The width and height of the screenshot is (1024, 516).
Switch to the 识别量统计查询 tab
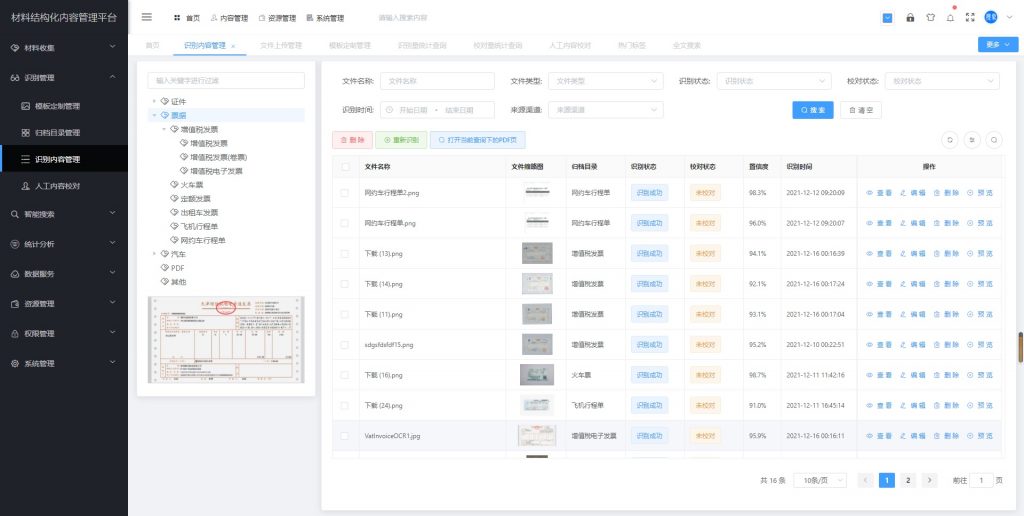(x=423, y=46)
